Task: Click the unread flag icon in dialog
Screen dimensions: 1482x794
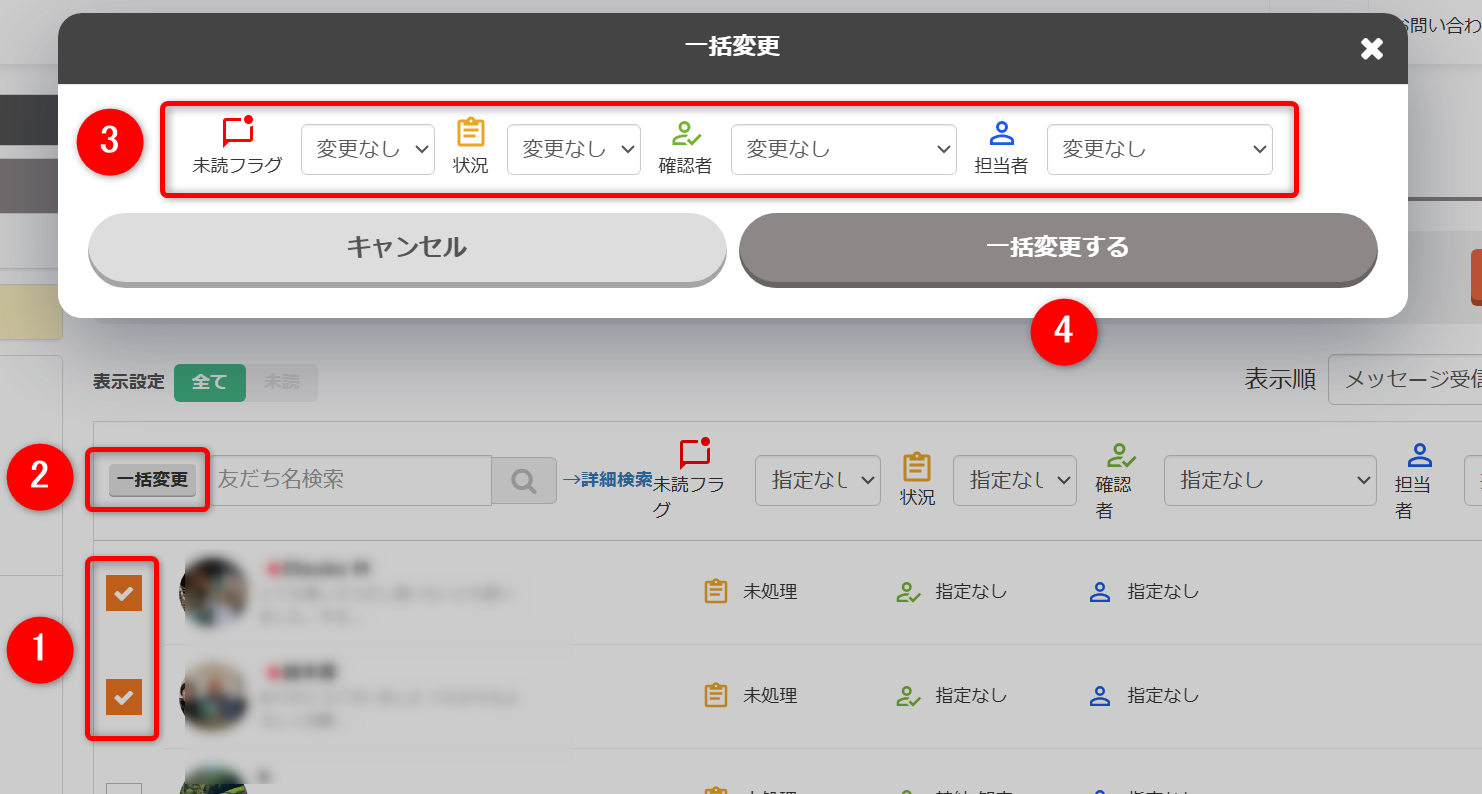Action: (x=238, y=132)
